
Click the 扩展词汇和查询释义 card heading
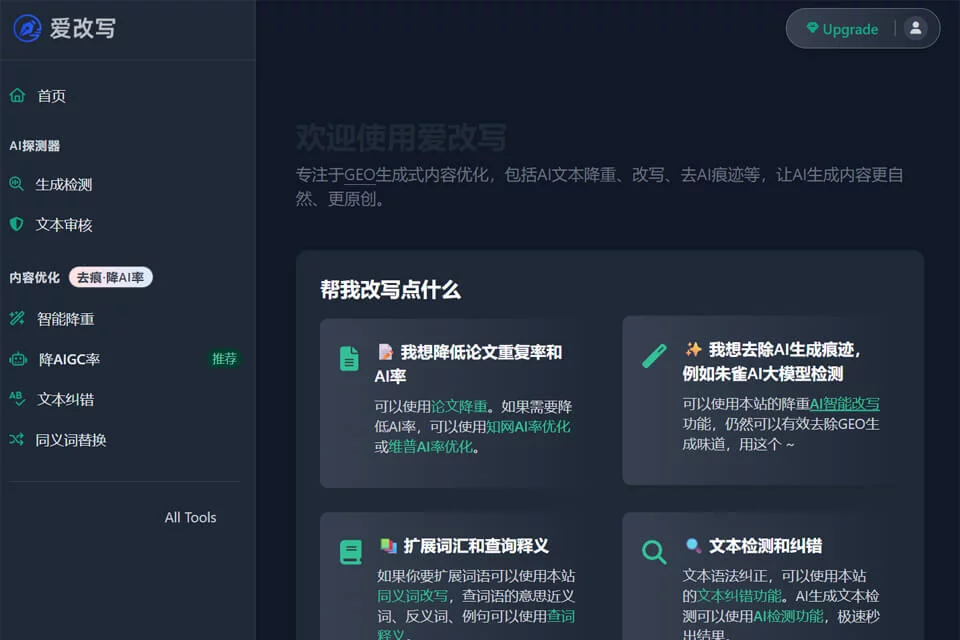click(476, 546)
